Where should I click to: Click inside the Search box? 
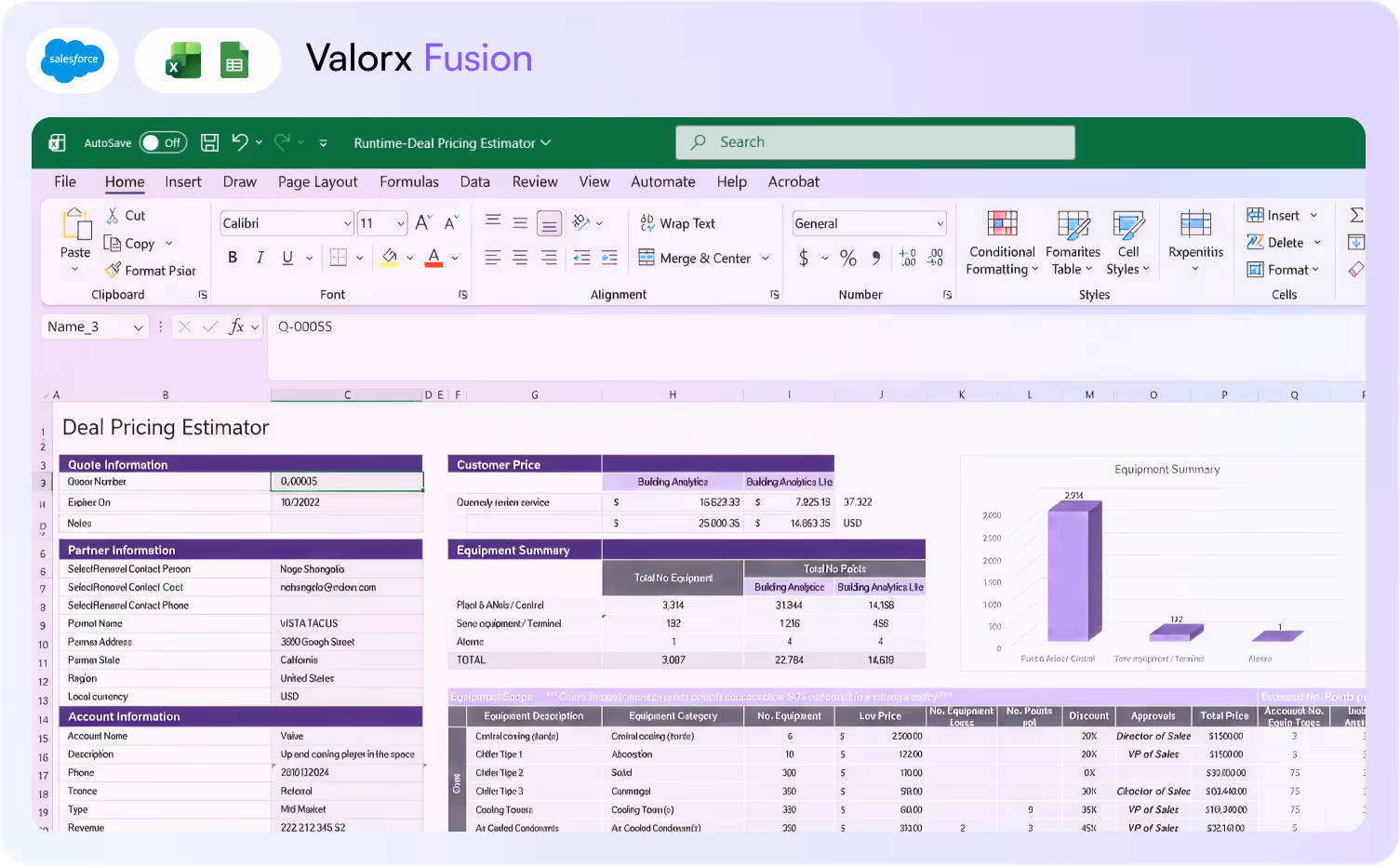(x=874, y=141)
